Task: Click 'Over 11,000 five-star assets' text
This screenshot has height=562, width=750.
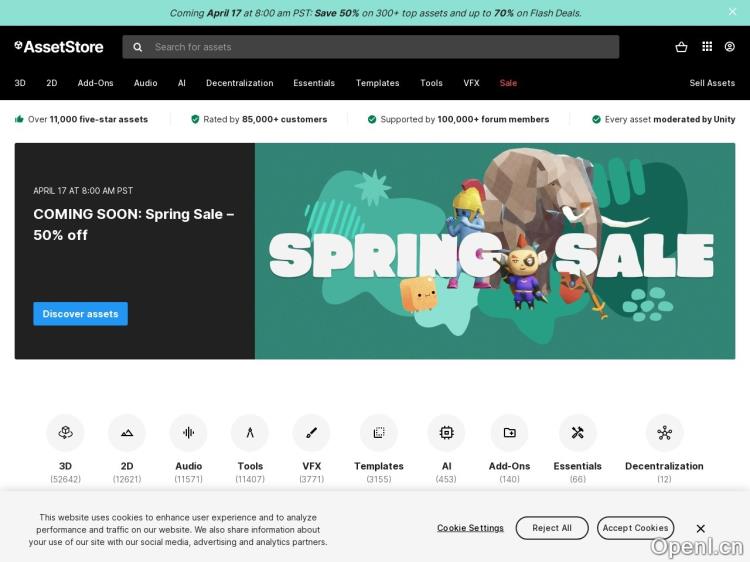Action: tap(88, 119)
